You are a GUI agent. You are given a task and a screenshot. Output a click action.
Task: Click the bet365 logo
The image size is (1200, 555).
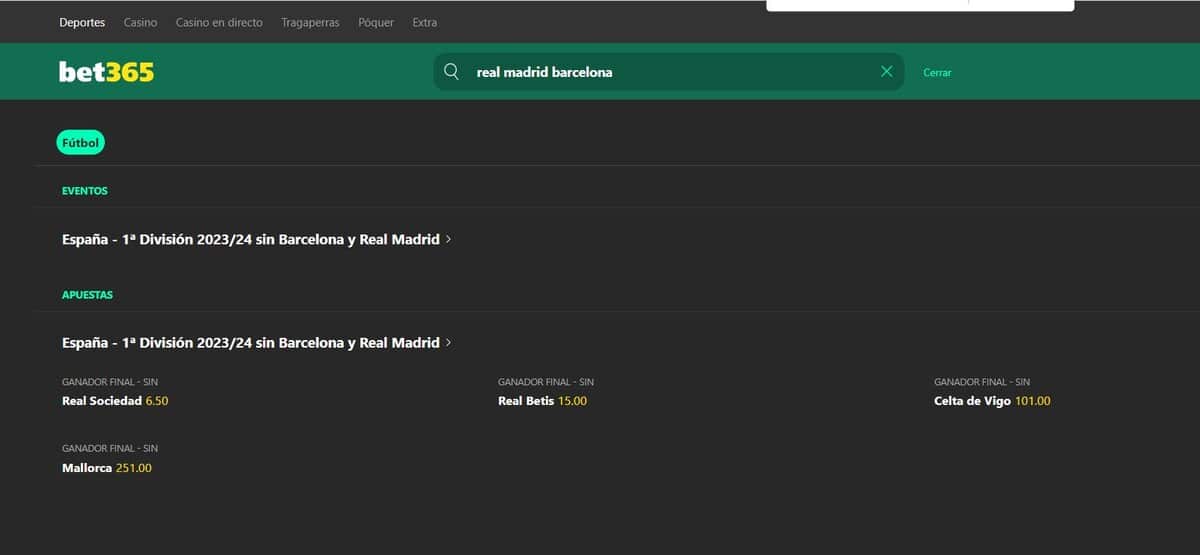pos(106,72)
